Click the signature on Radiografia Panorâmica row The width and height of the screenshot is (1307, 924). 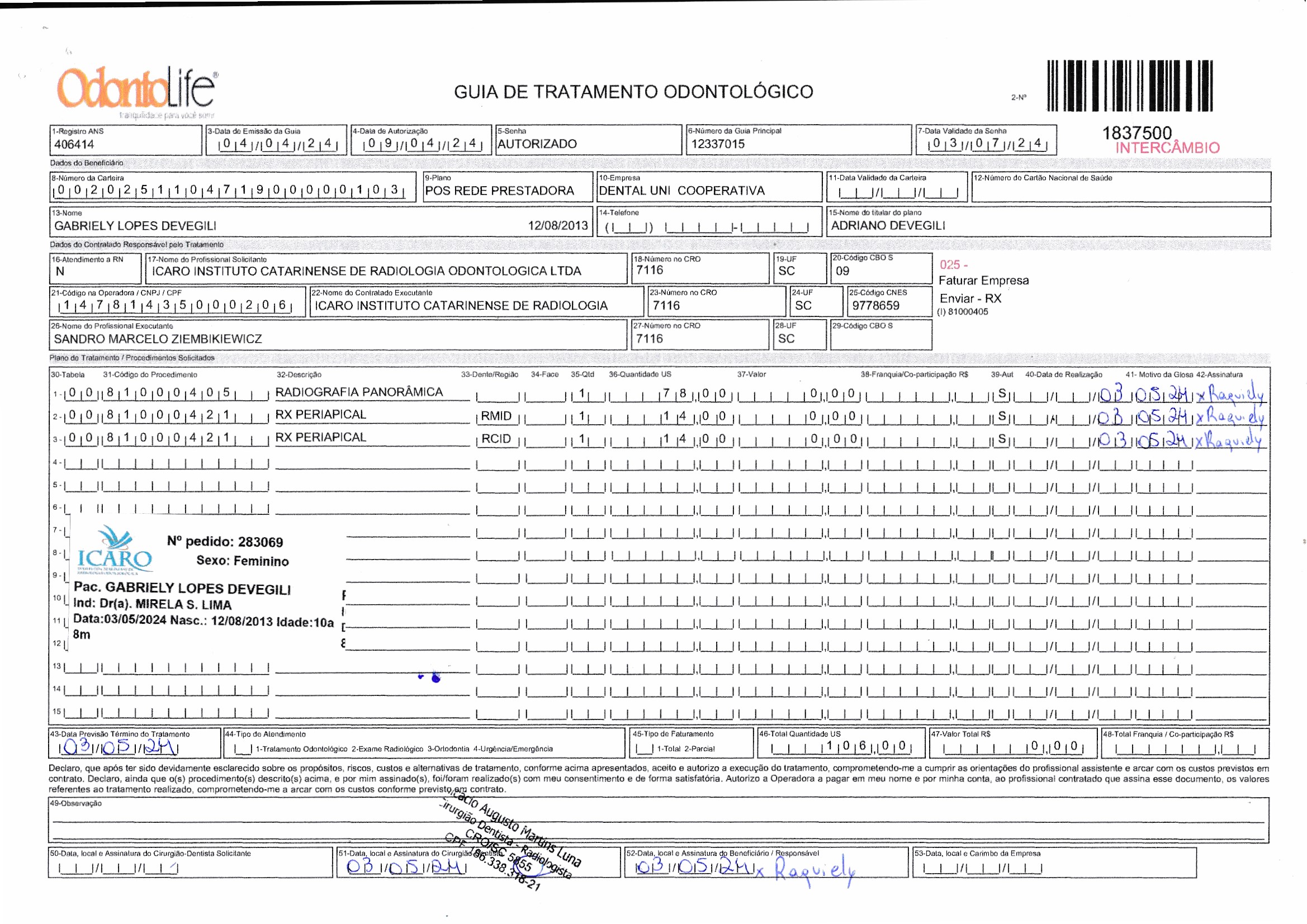point(1230,395)
